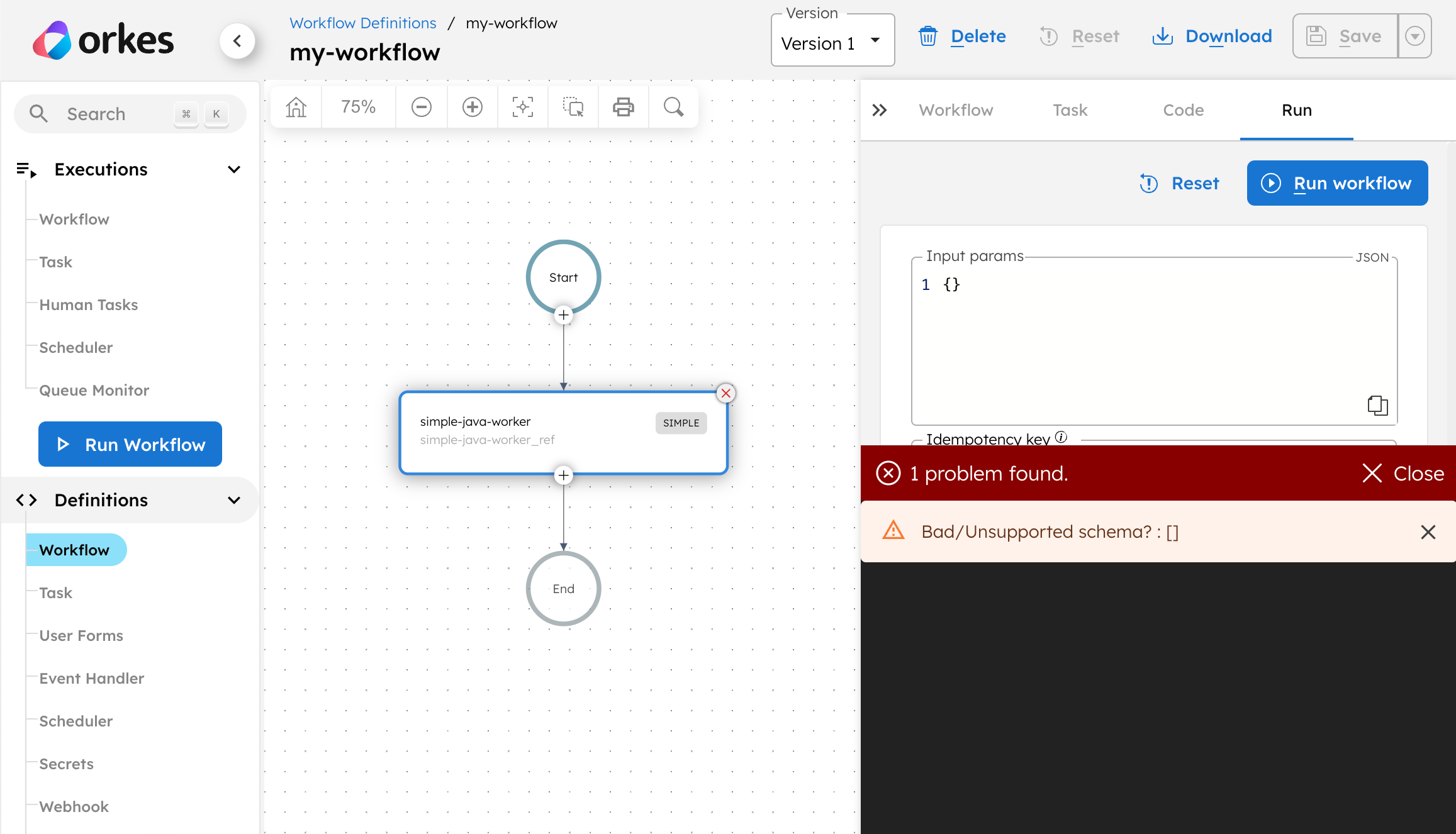The width and height of the screenshot is (1456, 834).
Task: Click the canvas home icon
Action: pyautogui.click(x=296, y=107)
